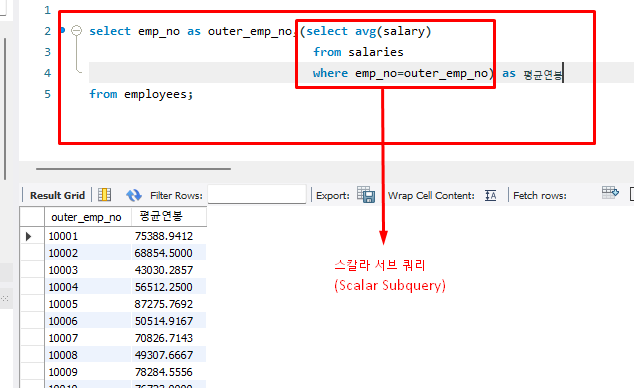Toggle breakpoint dot on line 2
Image resolution: width=634 pixels, height=388 pixels.
point(63,30)
